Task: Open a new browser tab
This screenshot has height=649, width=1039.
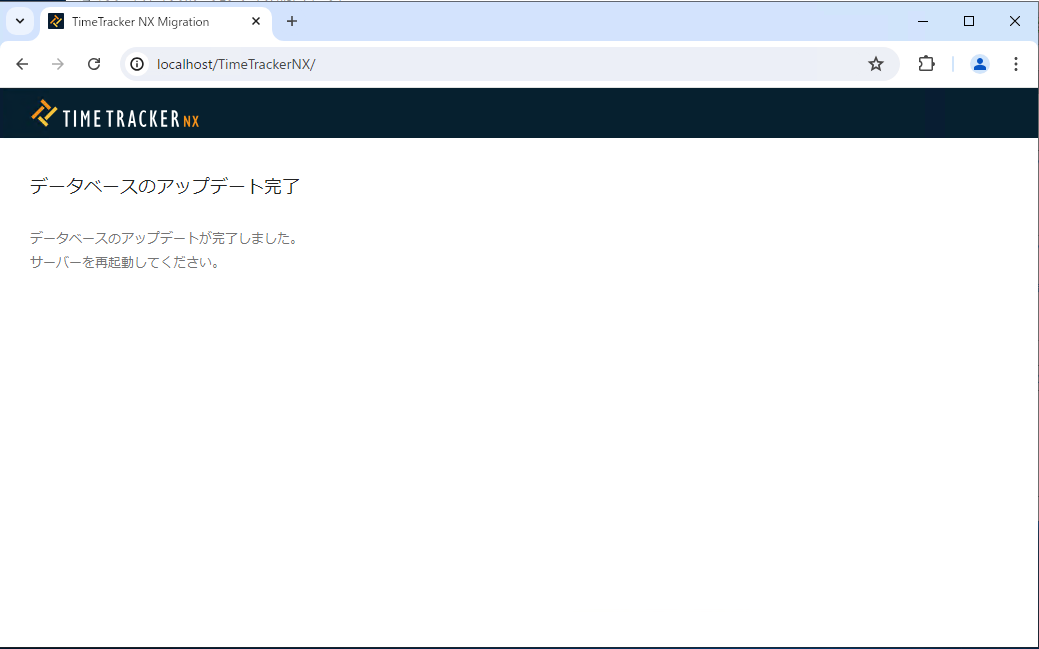Action: click(x=292, y=21)
